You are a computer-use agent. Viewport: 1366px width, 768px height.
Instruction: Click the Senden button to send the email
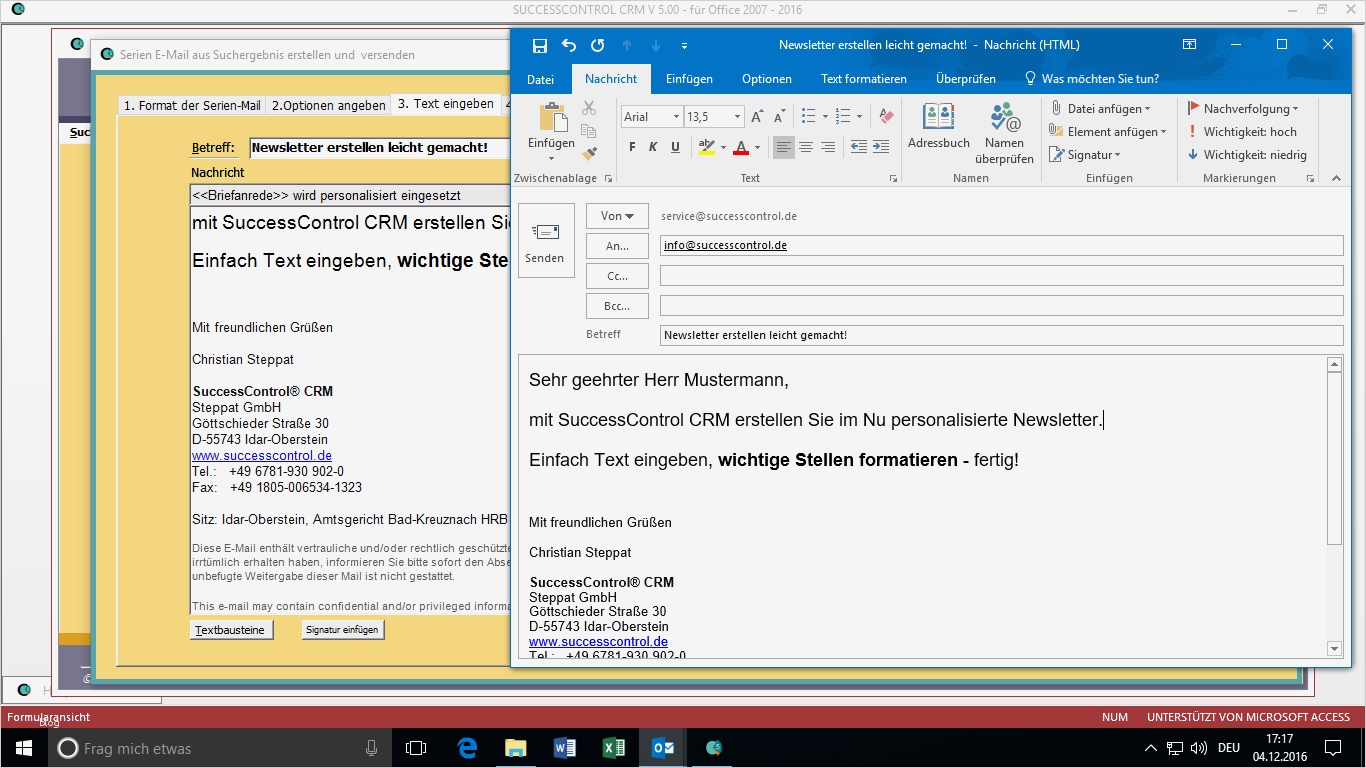(x=545, y=241)
